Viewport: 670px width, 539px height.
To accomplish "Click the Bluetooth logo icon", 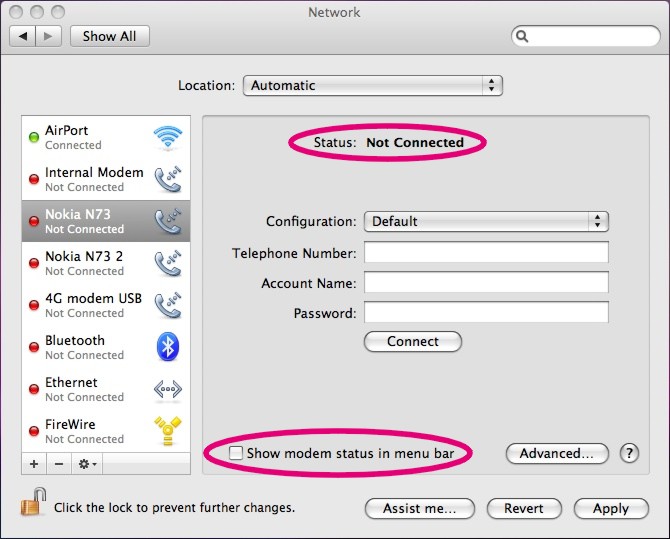I will tap(168, 347).
